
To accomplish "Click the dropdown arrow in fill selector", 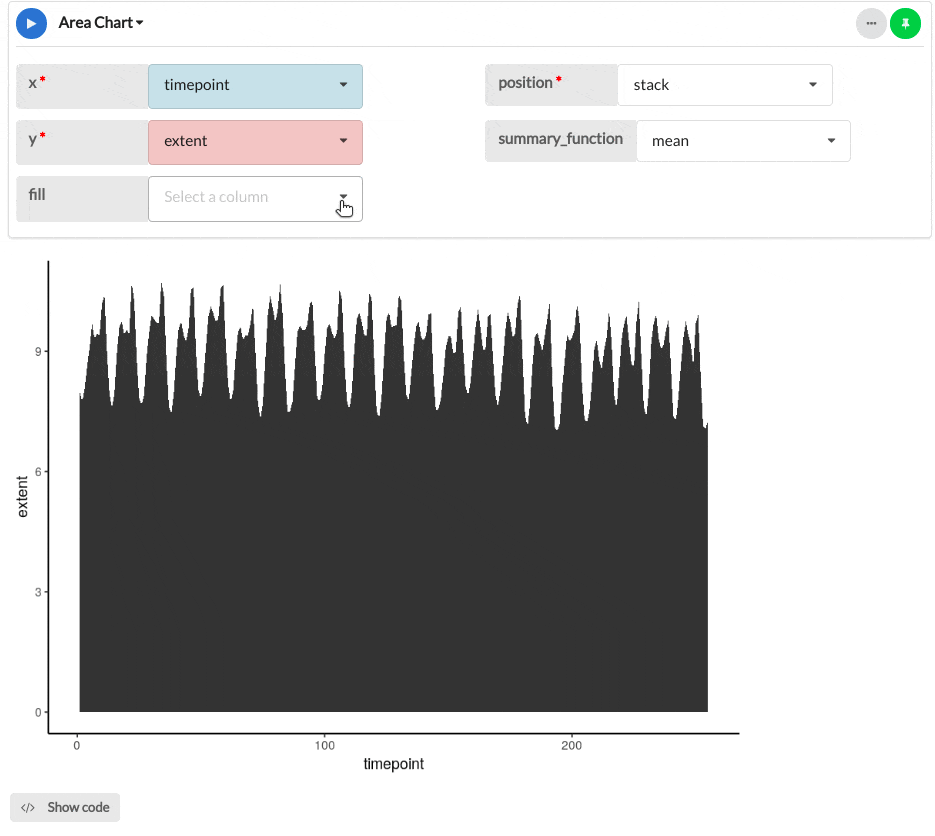I will pos(344,198).
